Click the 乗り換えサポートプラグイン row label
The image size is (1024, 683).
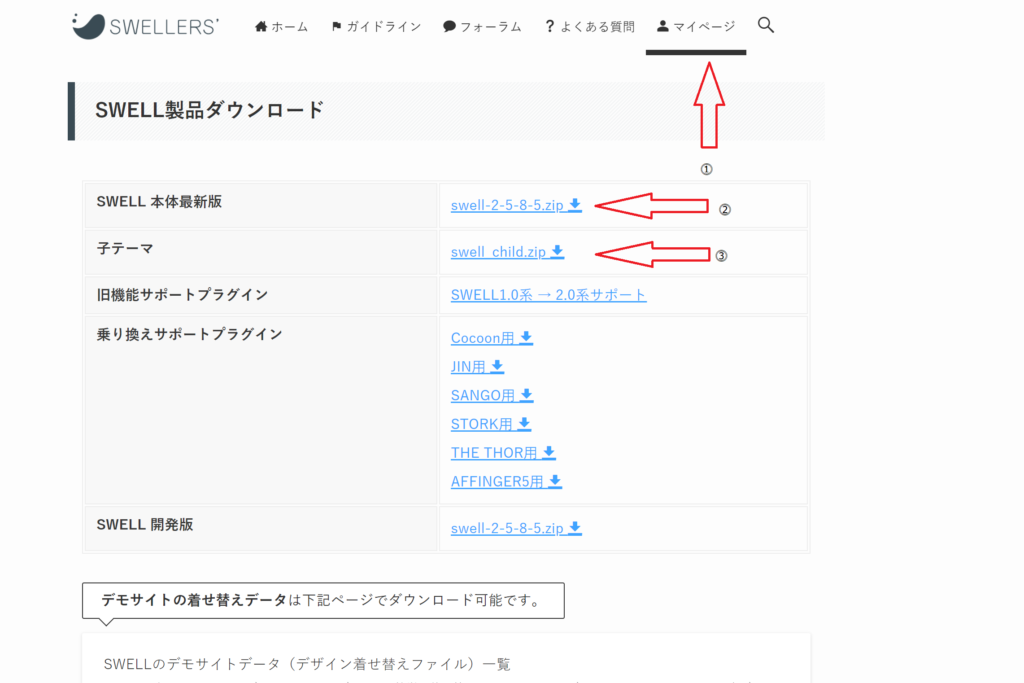tap(189, 334)
